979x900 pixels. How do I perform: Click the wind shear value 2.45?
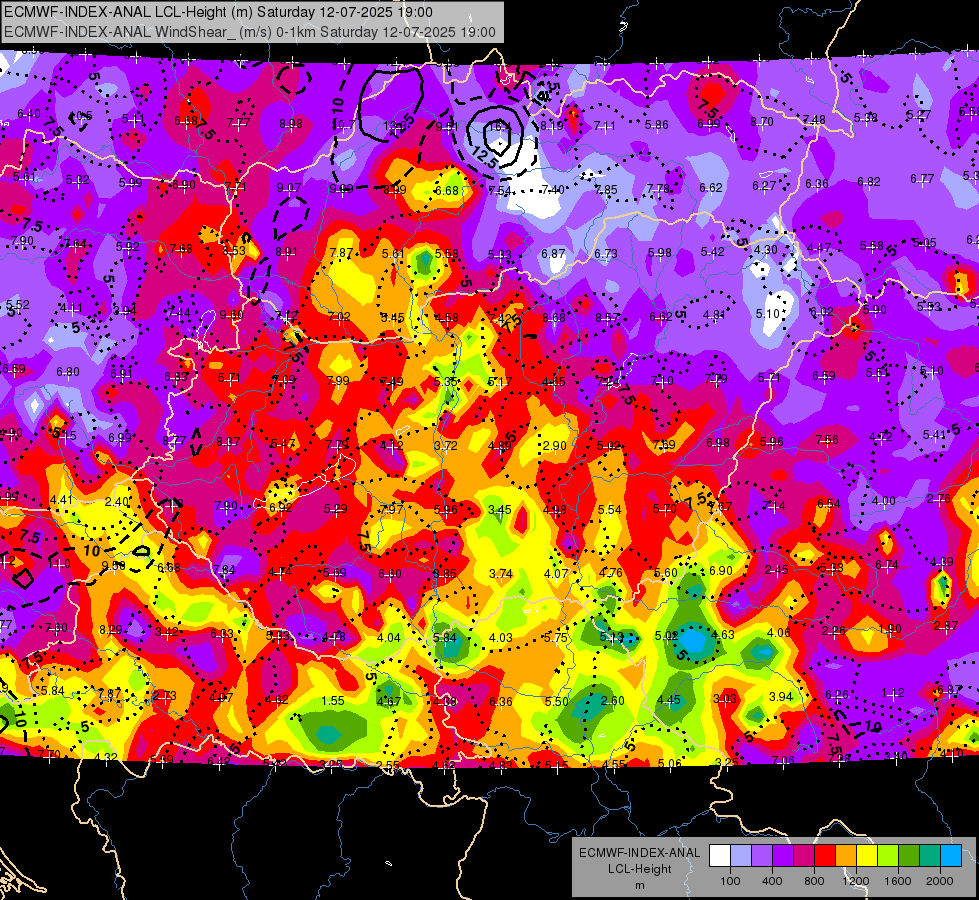[777, 570]
